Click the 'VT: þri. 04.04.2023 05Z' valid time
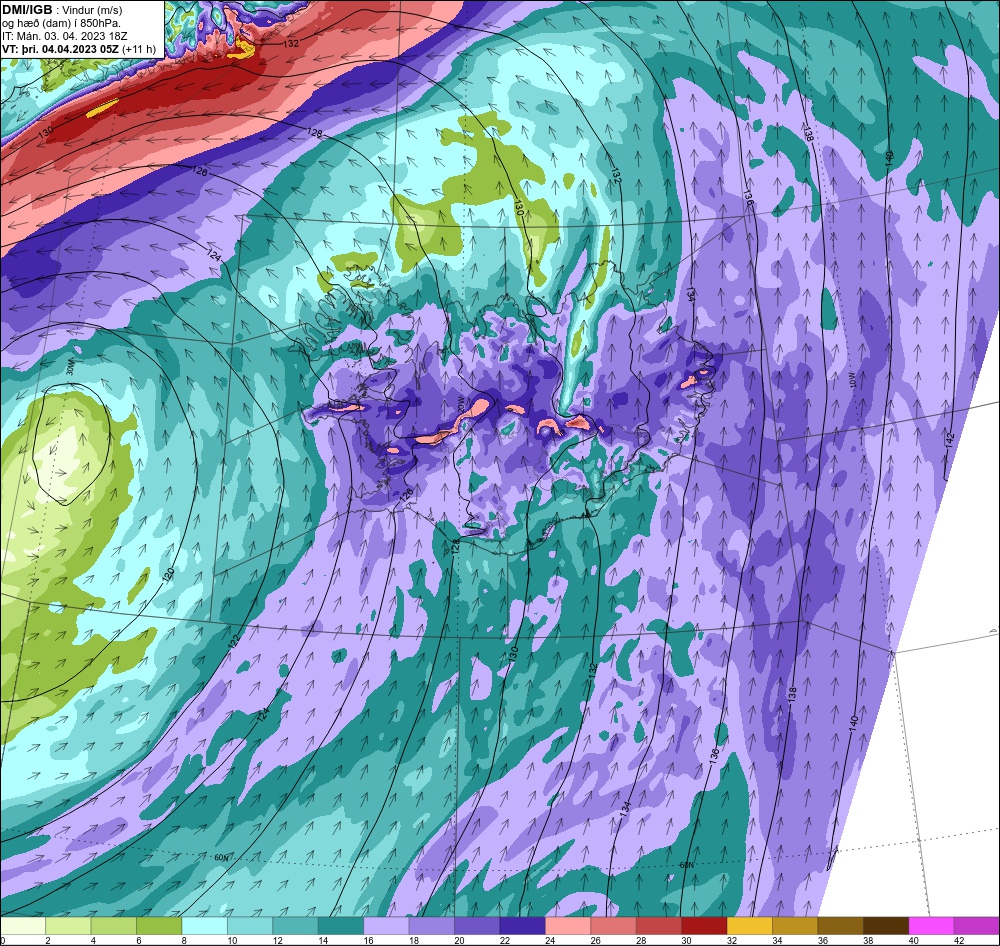1000x946 pixels. [x=60, y=48]
